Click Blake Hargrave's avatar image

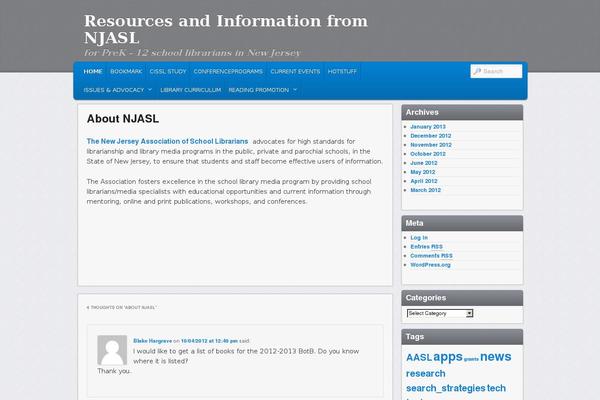(112, 350)
